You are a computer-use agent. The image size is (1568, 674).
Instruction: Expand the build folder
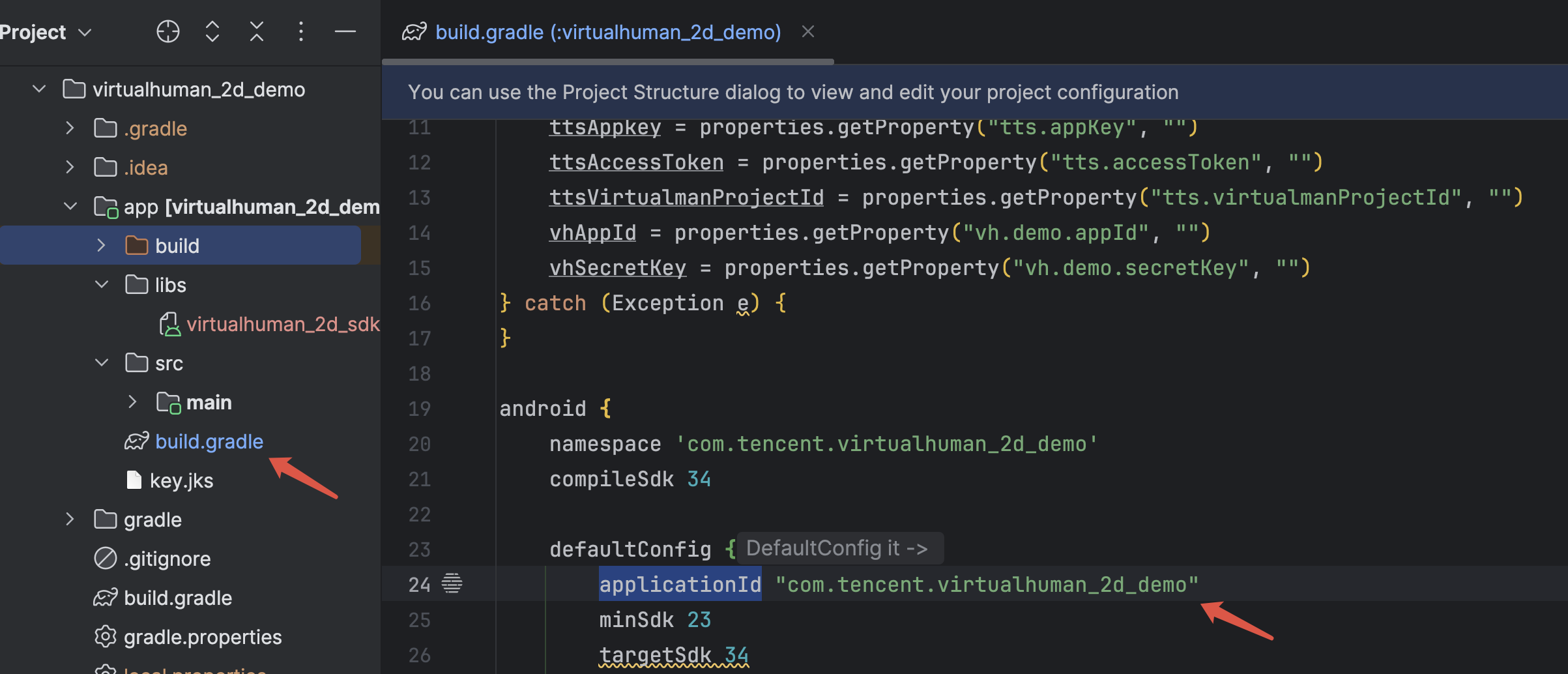coord(102,246)
